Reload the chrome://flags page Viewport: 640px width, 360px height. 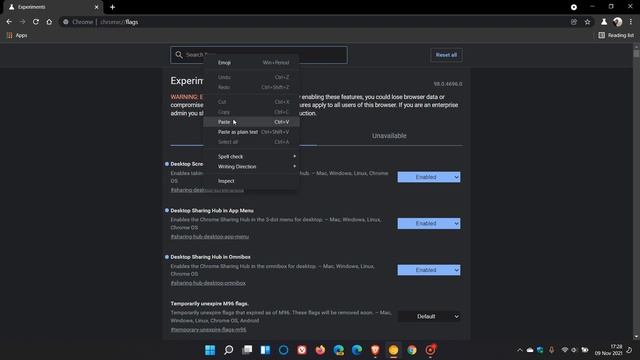(x=36, y=22)
